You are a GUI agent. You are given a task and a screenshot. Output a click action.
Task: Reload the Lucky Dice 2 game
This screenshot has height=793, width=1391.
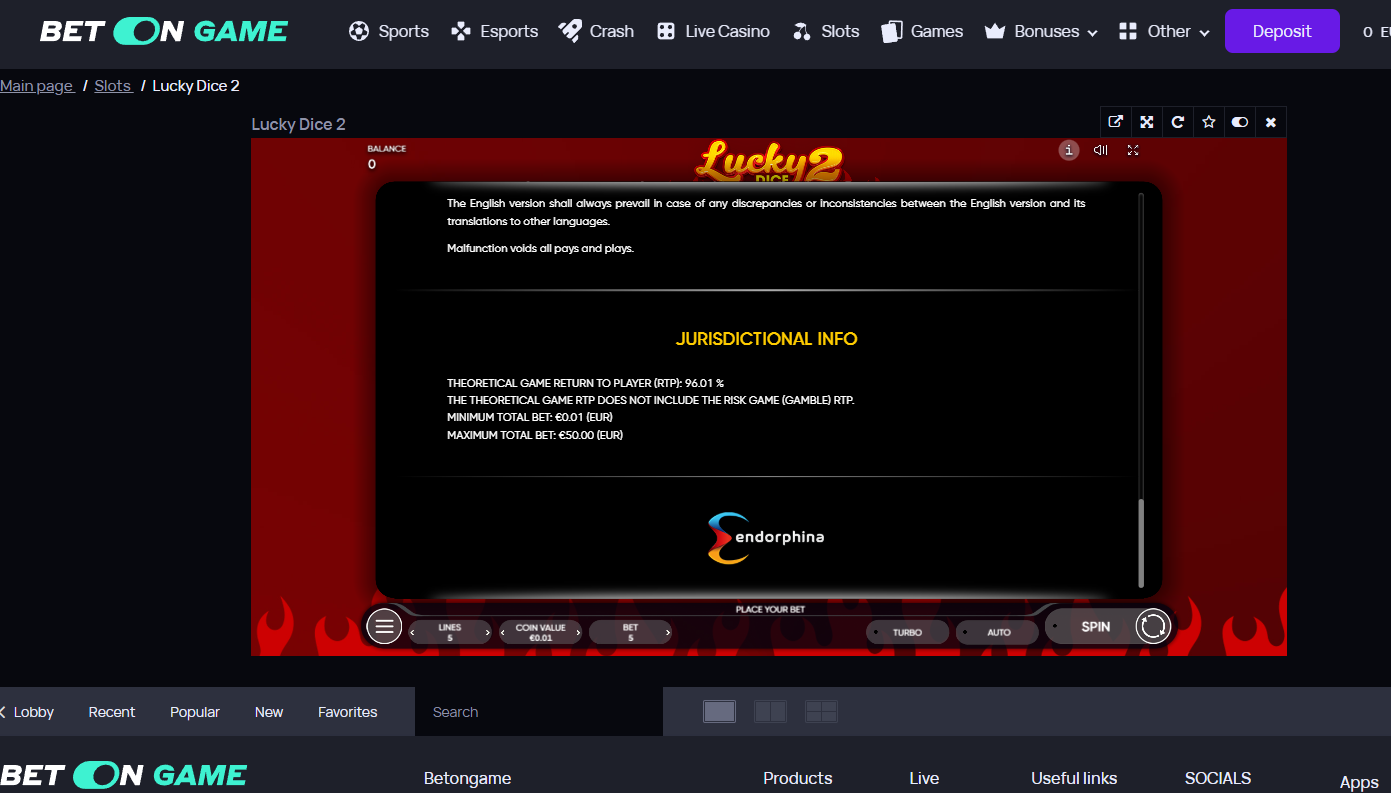coord(1178,122)
